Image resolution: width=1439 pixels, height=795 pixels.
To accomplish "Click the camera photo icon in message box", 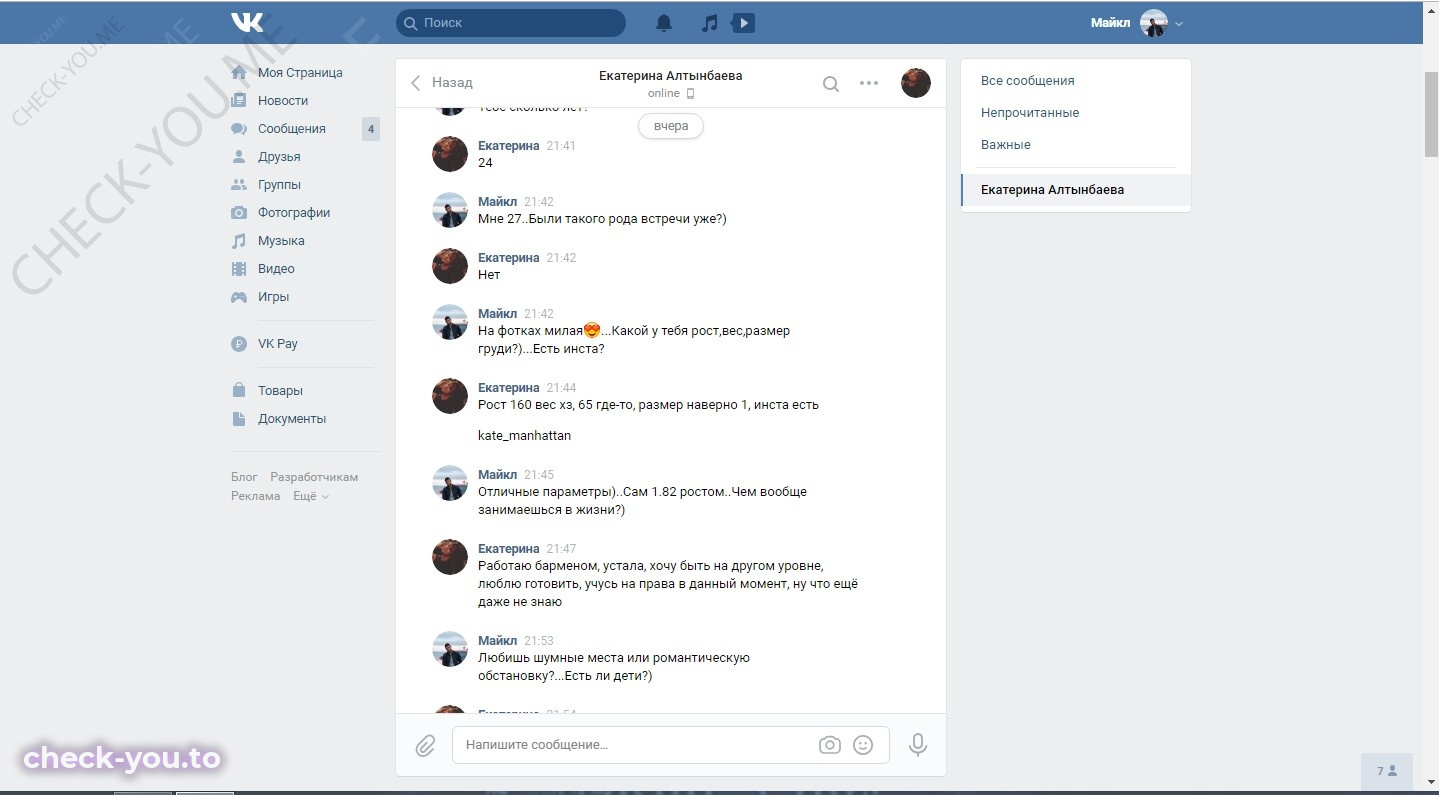I will pos(829,745).
